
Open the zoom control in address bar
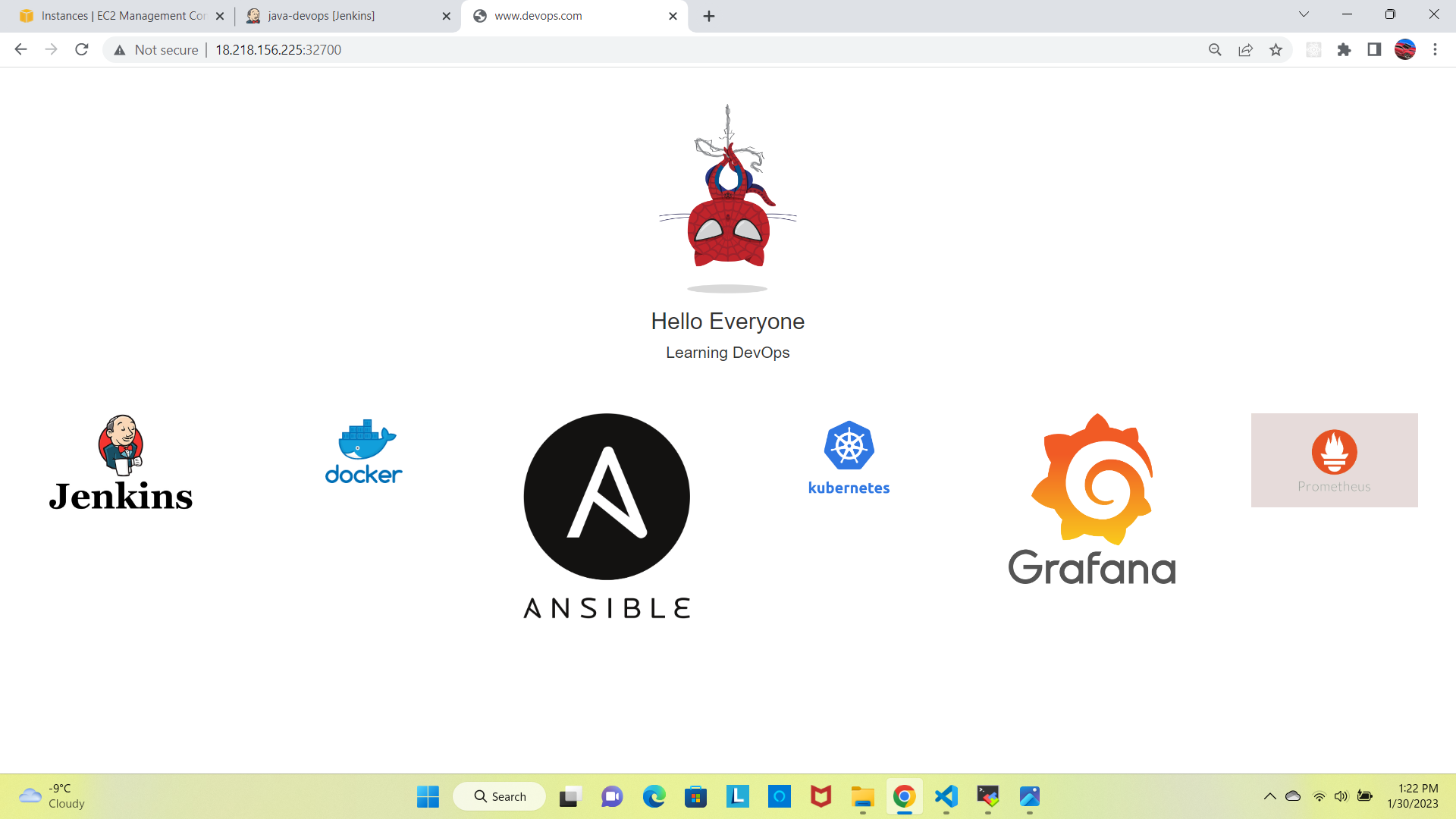[1215, 50]
